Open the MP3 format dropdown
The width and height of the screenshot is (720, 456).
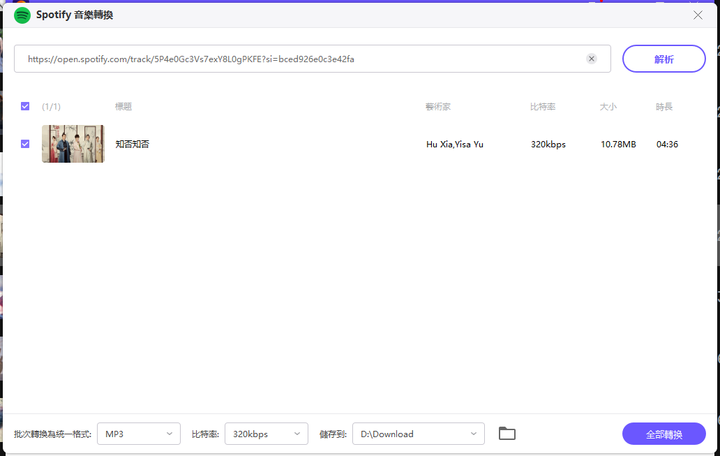click(x=139, y=433)
